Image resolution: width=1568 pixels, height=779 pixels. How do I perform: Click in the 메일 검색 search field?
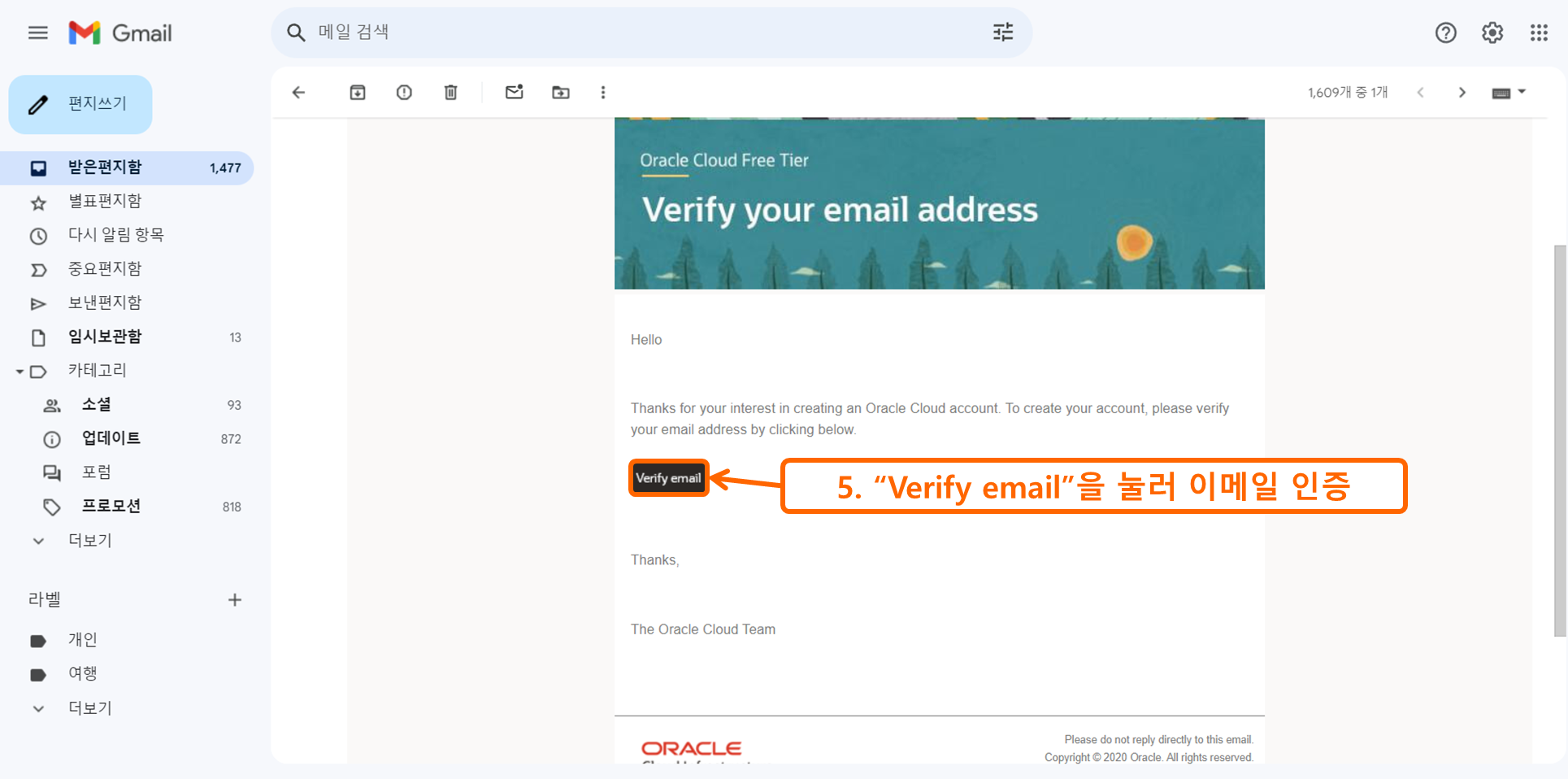coord(650,33)
